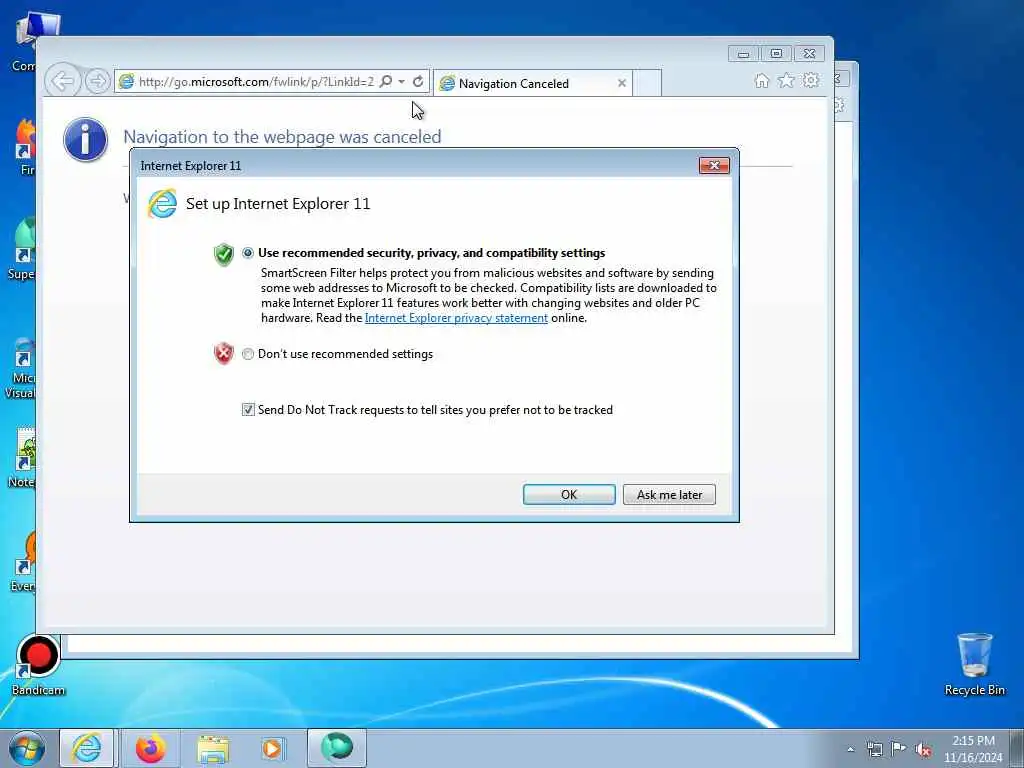The height and width of the screenshot is (768, 1024).
Task: Click the Refresh icon in the address bar
Action: (x=418, y=82)
